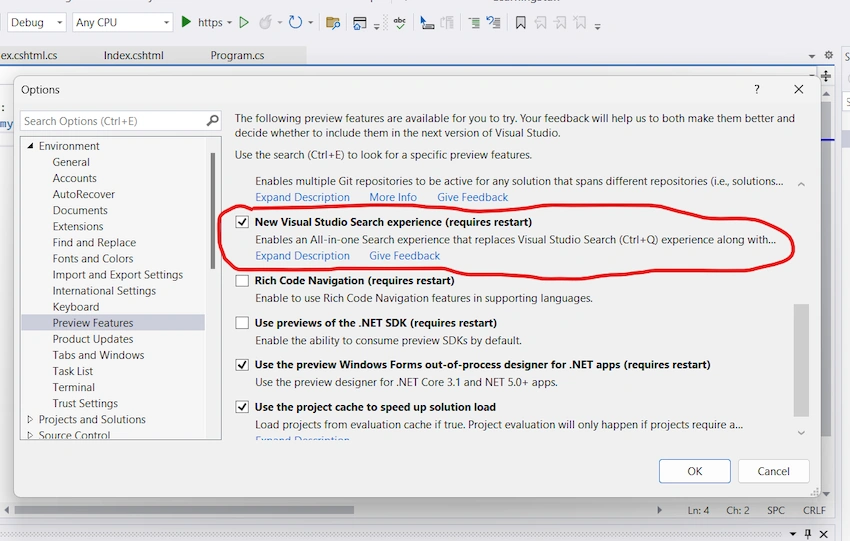850x541 pixels.
Task: Uncheck Use the project cache option
Action: [x=242, y=407]
